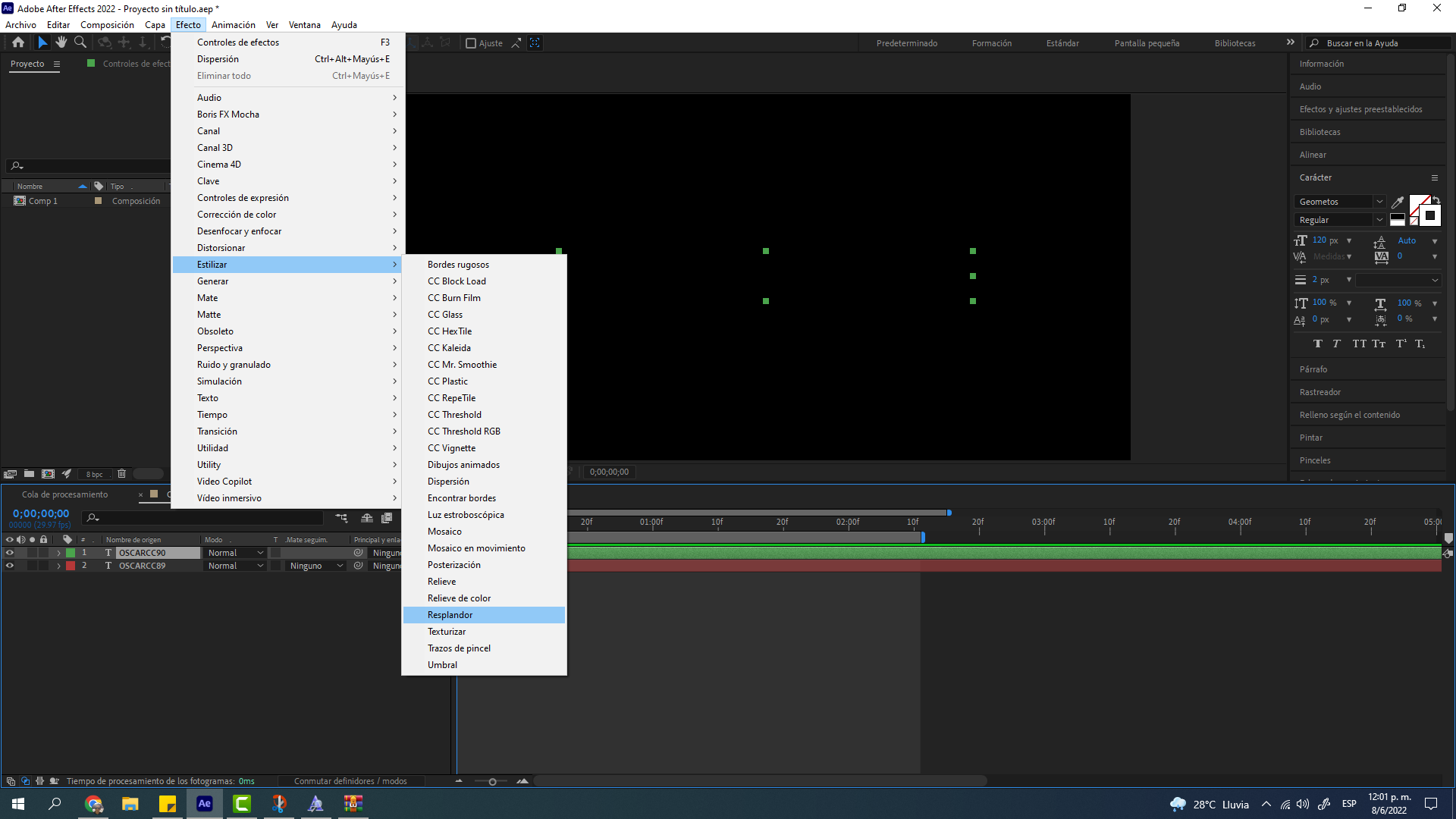Expand layer 1 OSCARCC90 properties

tap(58, 553)
